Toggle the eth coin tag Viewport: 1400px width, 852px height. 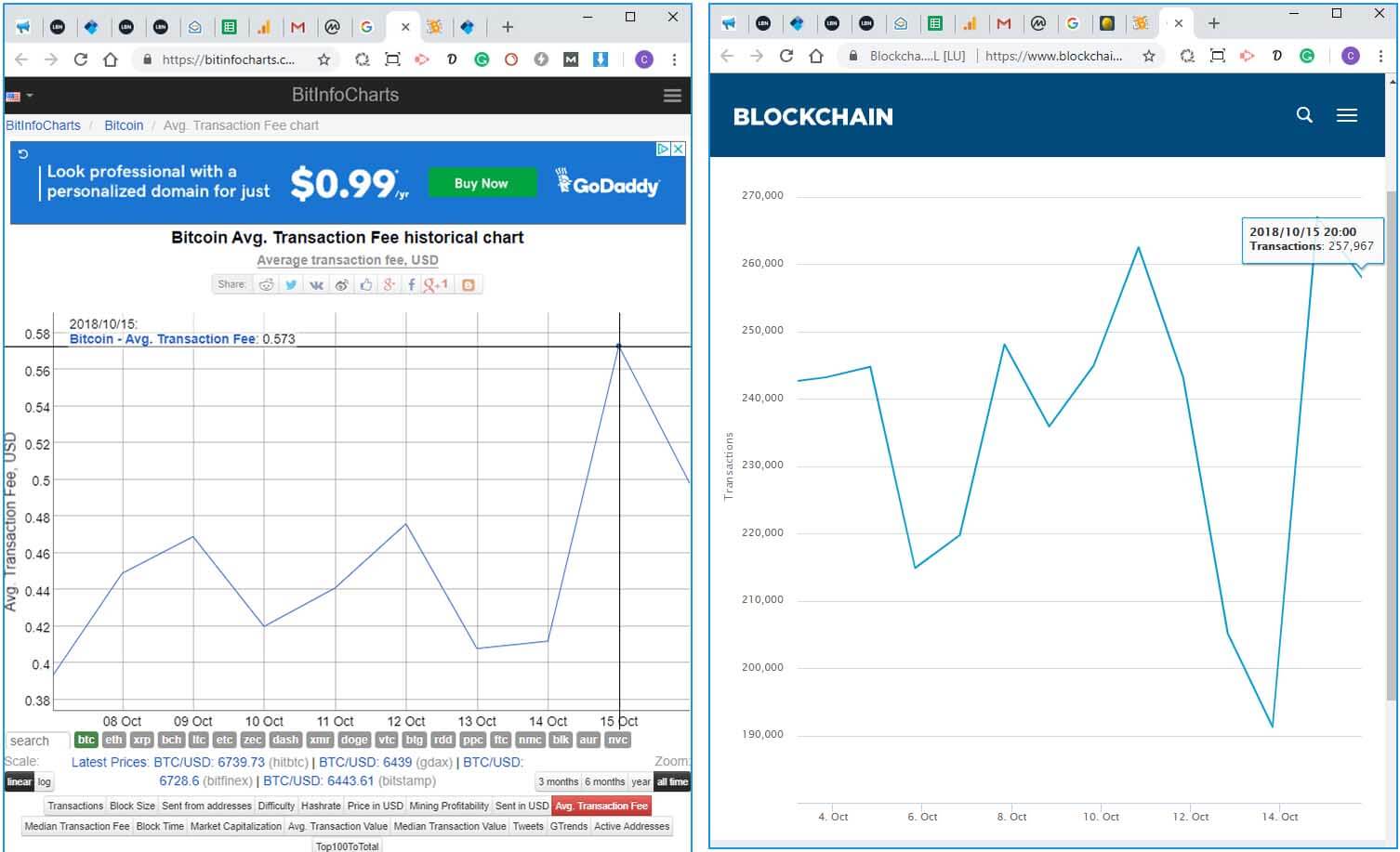(113, 741)
